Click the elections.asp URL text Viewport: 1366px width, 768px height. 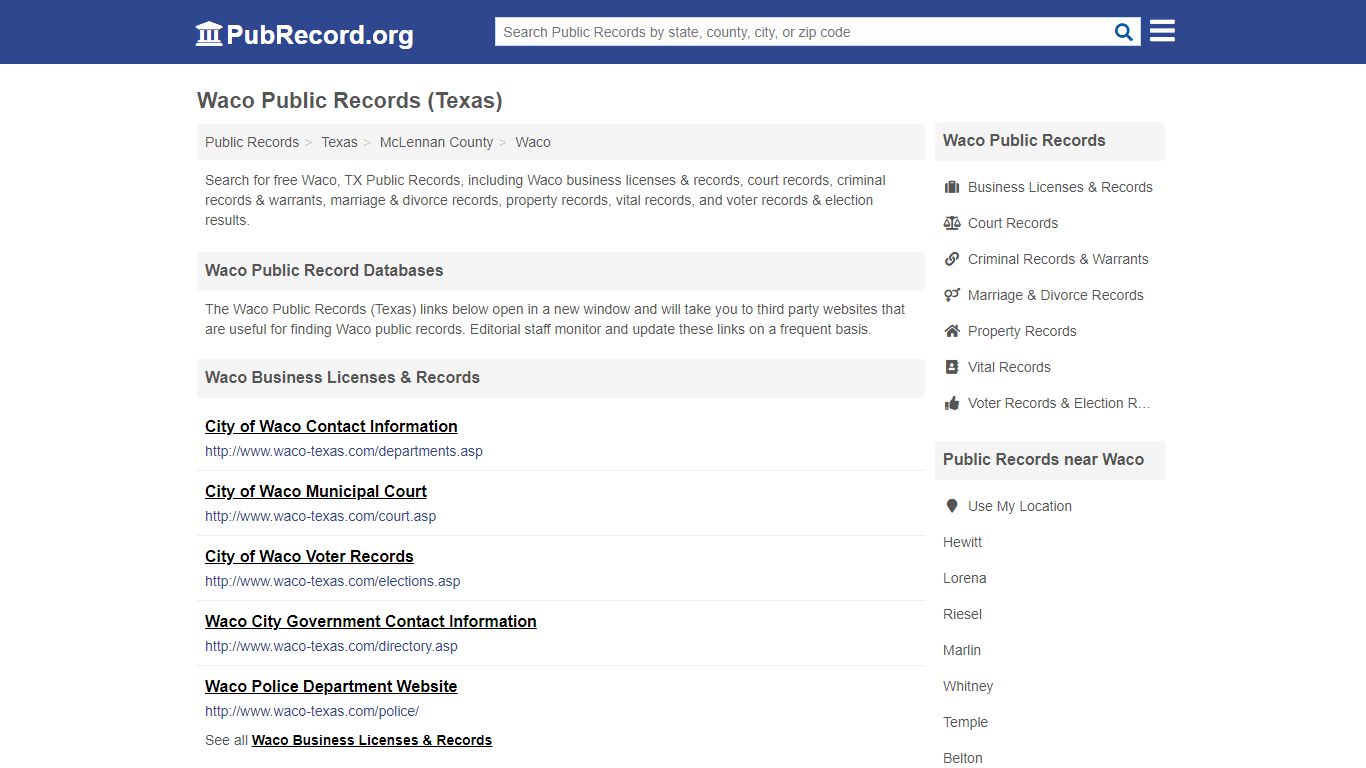click(333, 581)
